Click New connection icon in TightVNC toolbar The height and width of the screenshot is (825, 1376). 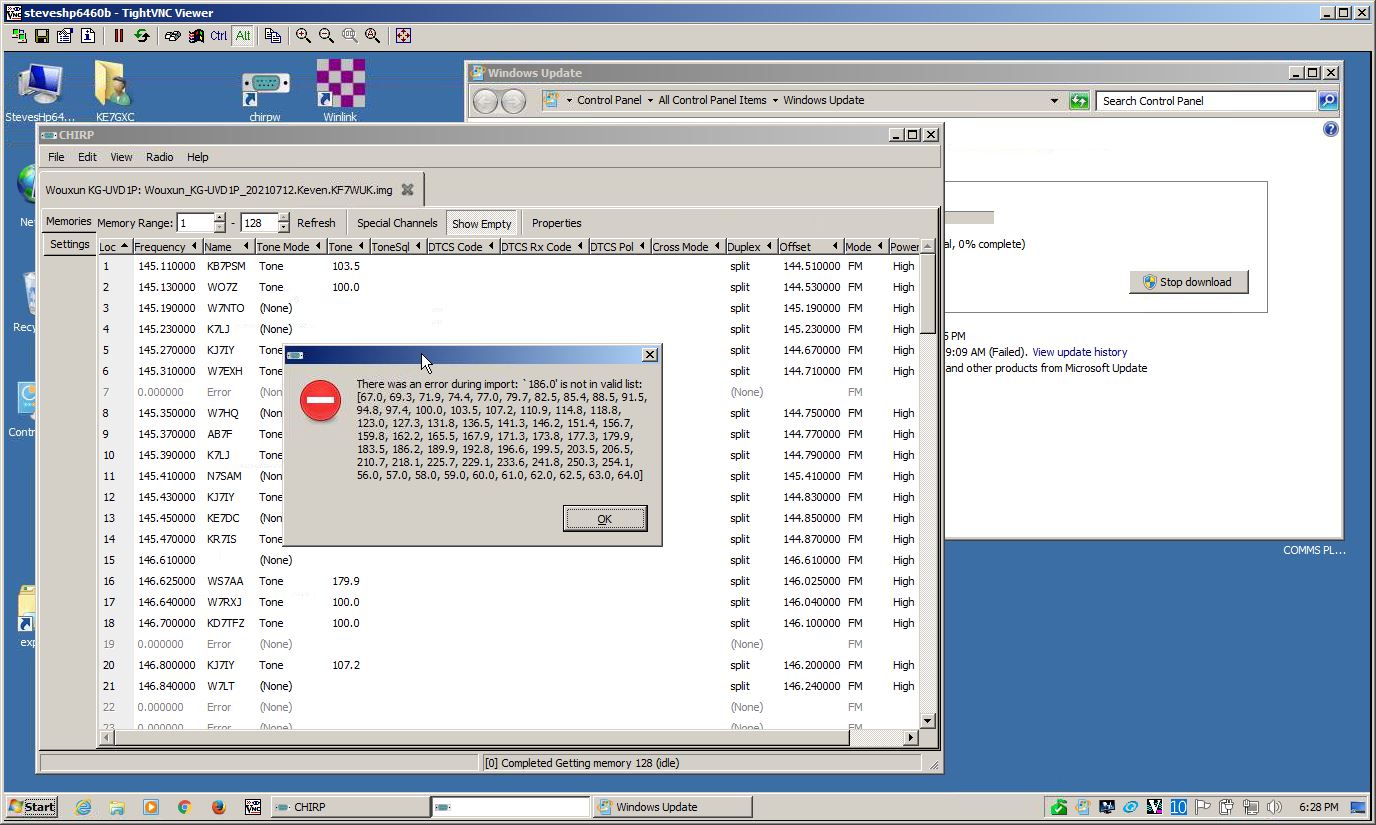point(19,35)
